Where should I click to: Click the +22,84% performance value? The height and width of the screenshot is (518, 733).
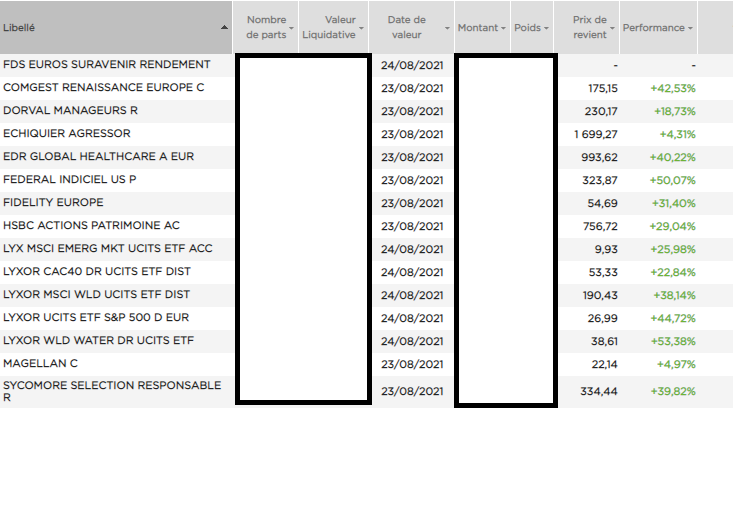[673, 272]
